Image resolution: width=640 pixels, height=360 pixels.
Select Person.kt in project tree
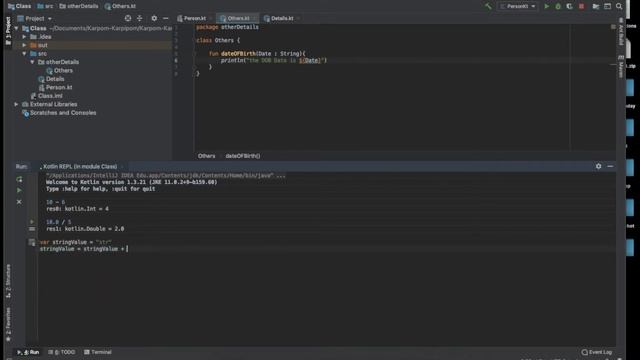coord(55,87)
